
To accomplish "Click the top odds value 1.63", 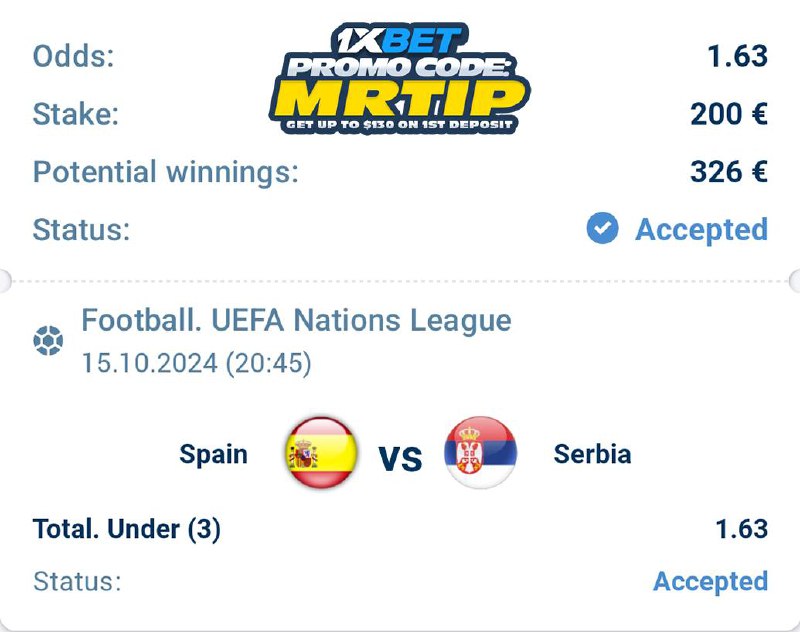I will point(737,56).
